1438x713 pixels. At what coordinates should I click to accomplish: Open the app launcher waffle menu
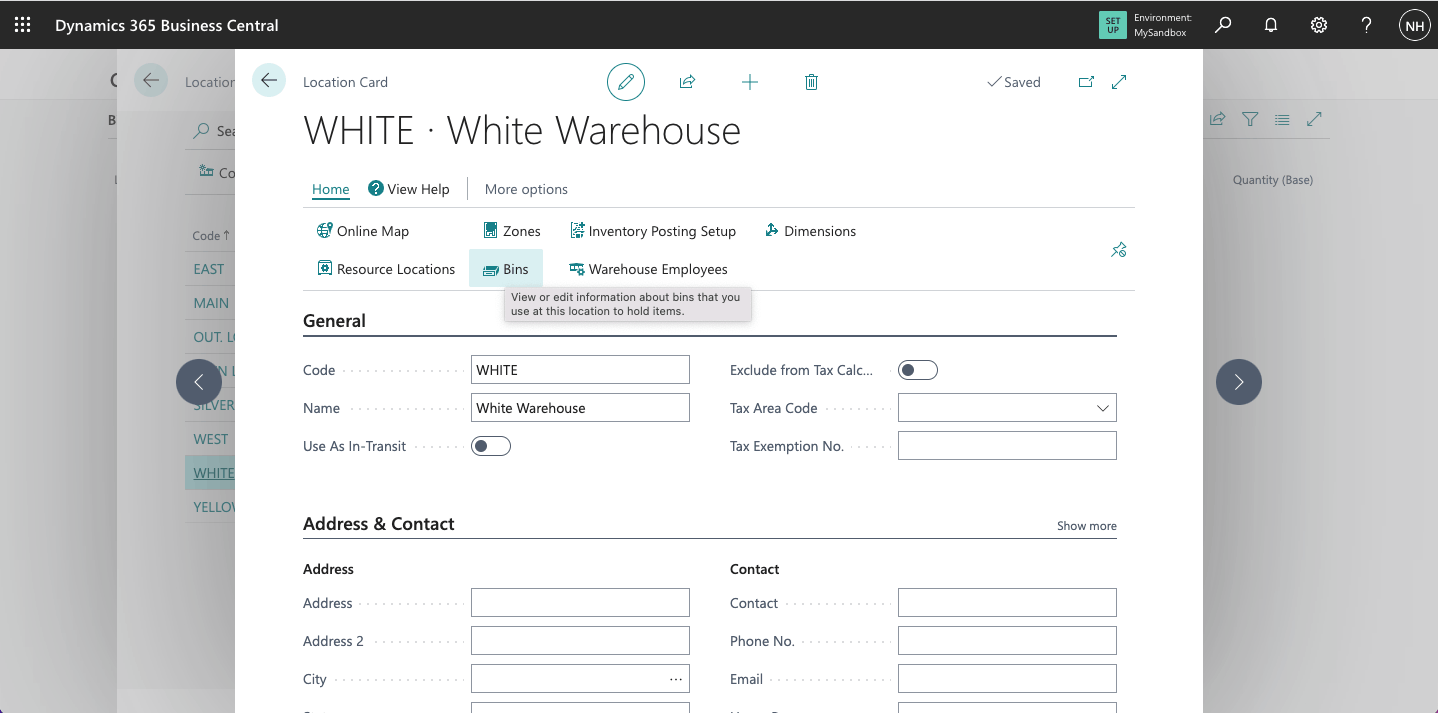click(22, 25)
